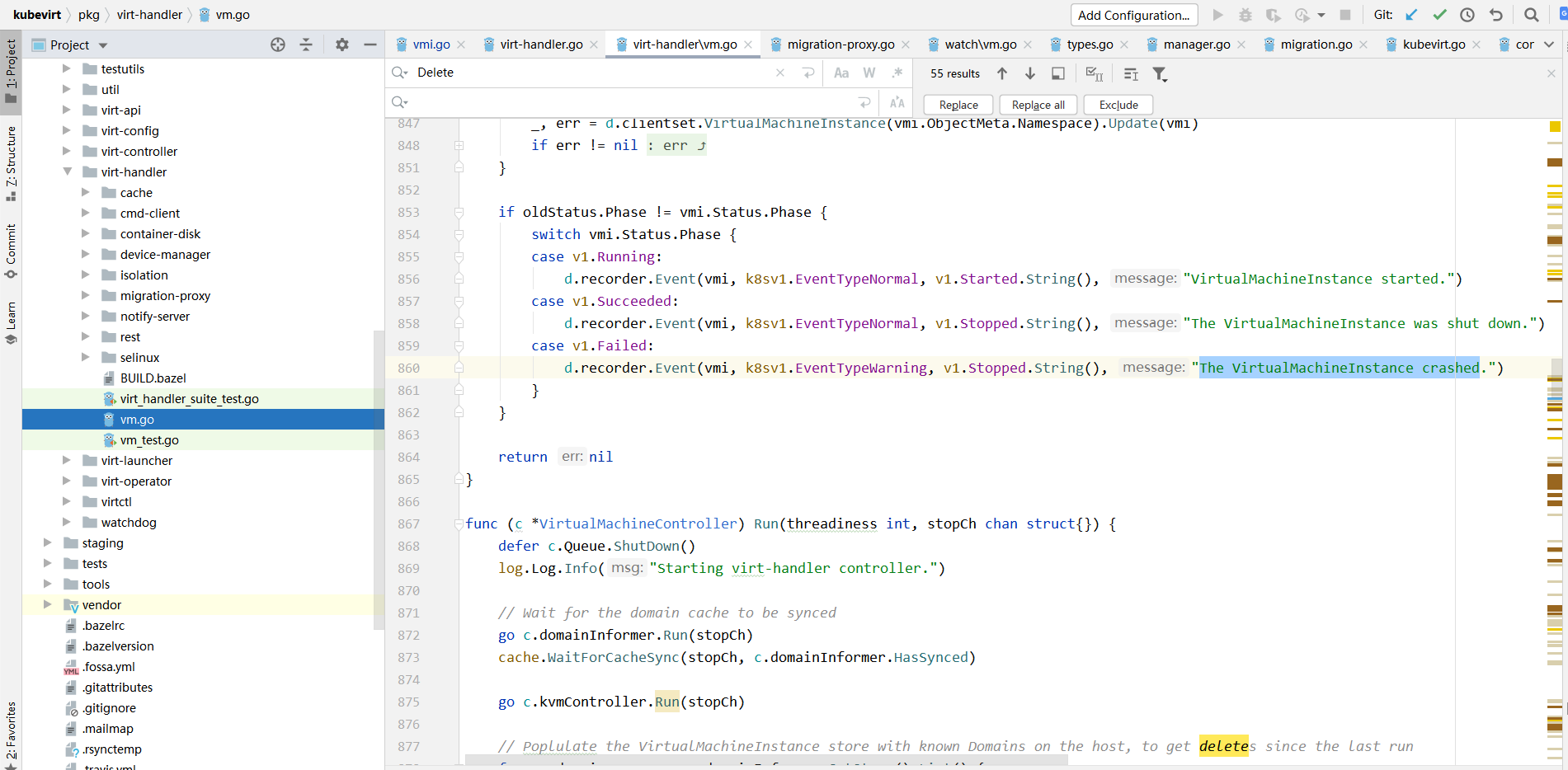Viewport: 1568px width, 770px height.
Task: Open Search Everywhere magnifier icon
Action: click(1532, 15)
